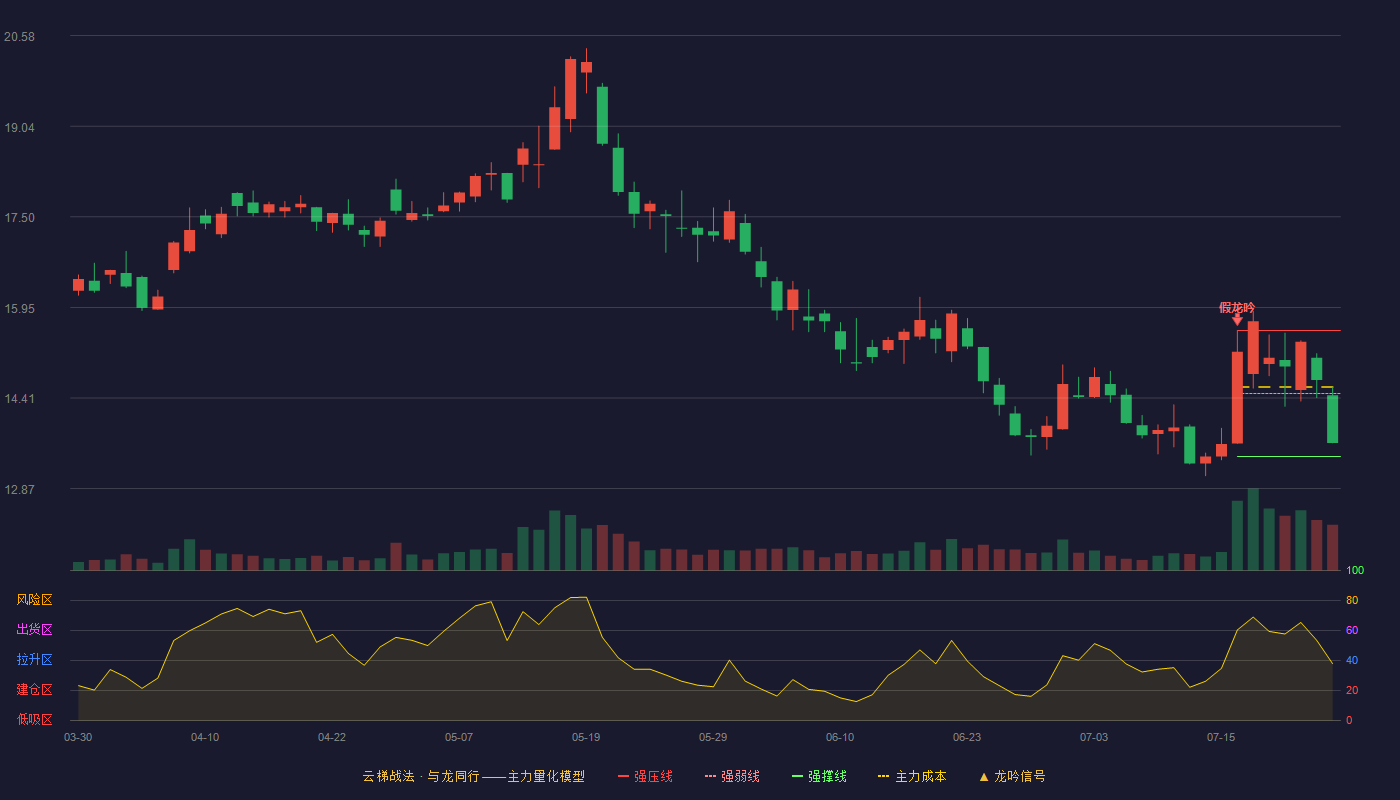
Task: Click the 拉升区 zone label
Action: point(34,660)
